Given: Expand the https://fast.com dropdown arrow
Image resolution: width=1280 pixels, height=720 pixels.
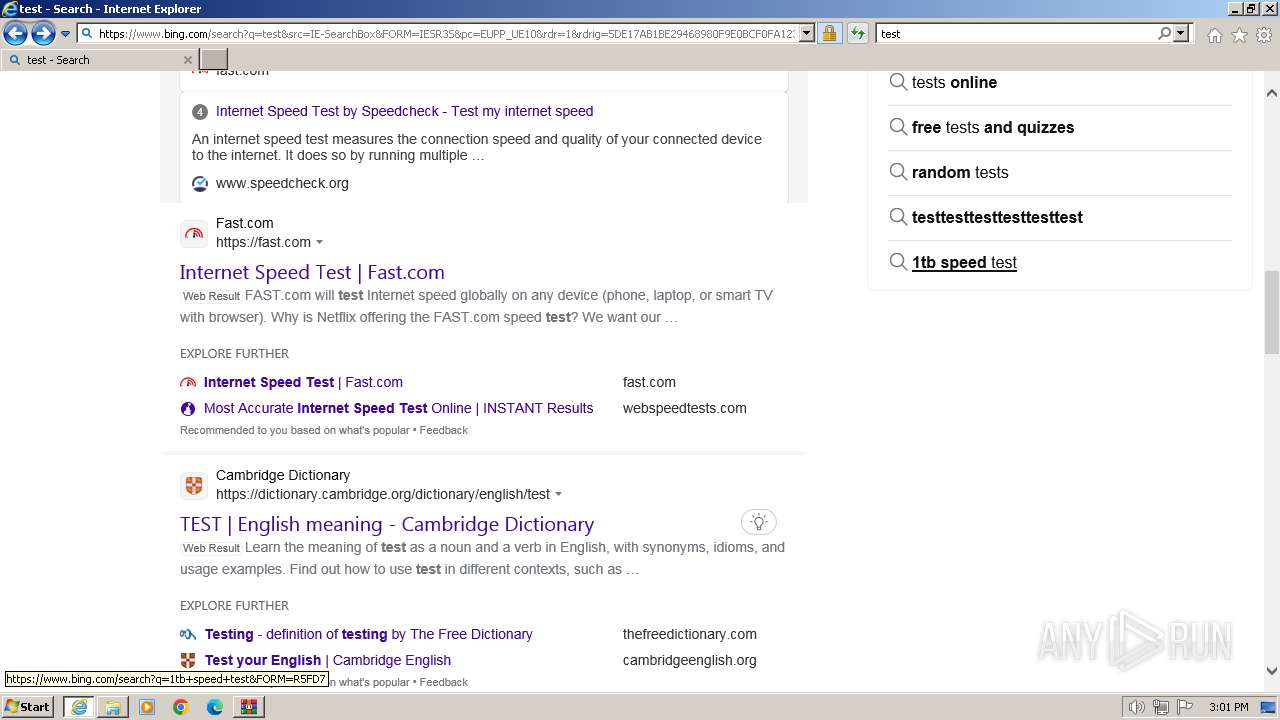Looking at the screenshot, I should tap(319, 242).
